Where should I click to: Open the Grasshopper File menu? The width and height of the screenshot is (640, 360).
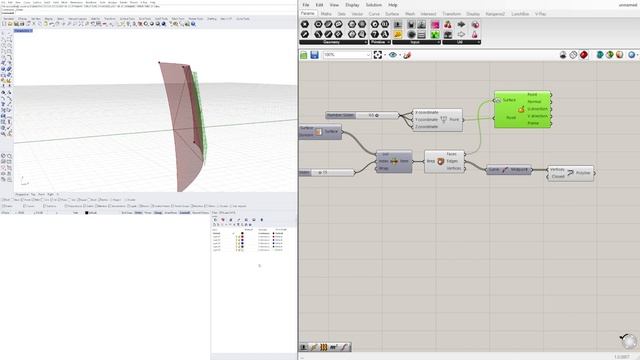click(x=305, y=5)
